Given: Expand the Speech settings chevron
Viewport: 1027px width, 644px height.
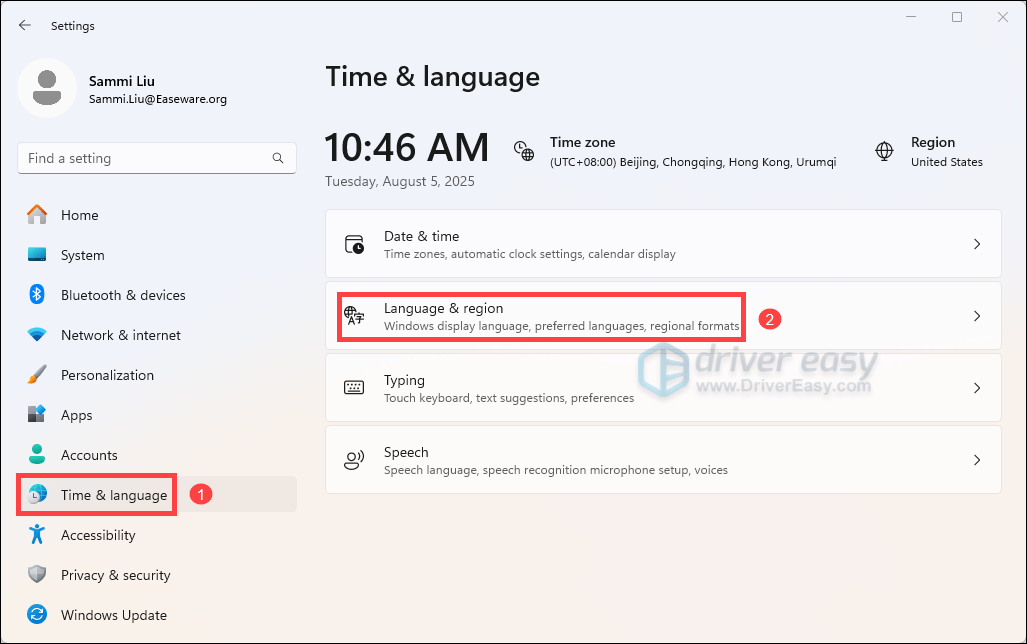Looking at the screenshot, I should tap(977, 459).
